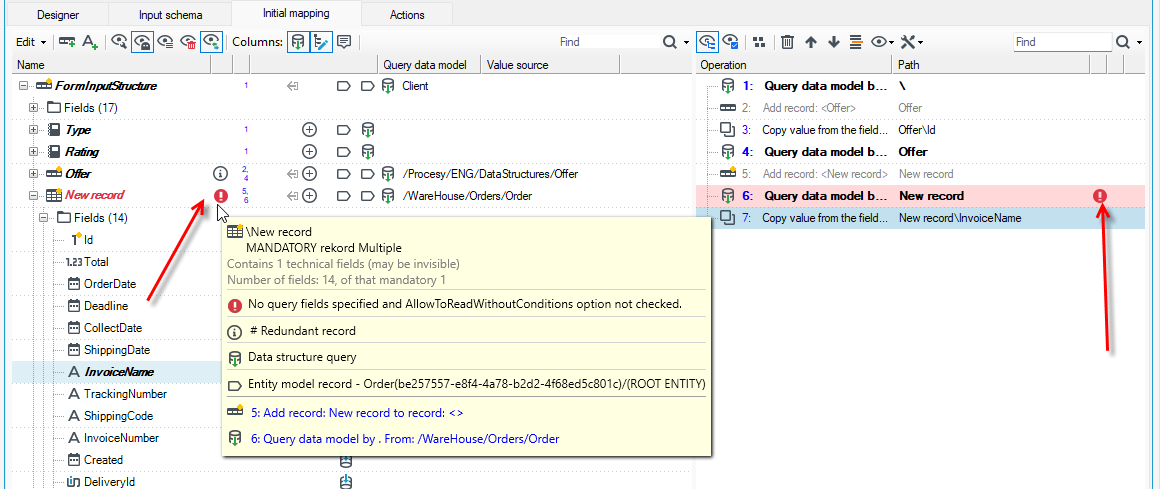Image resolution: width=1160 pixels, height=489 pixels.
Task: Follow tooltip link '6: Query data model by'
Action: [x=405, y=439]
